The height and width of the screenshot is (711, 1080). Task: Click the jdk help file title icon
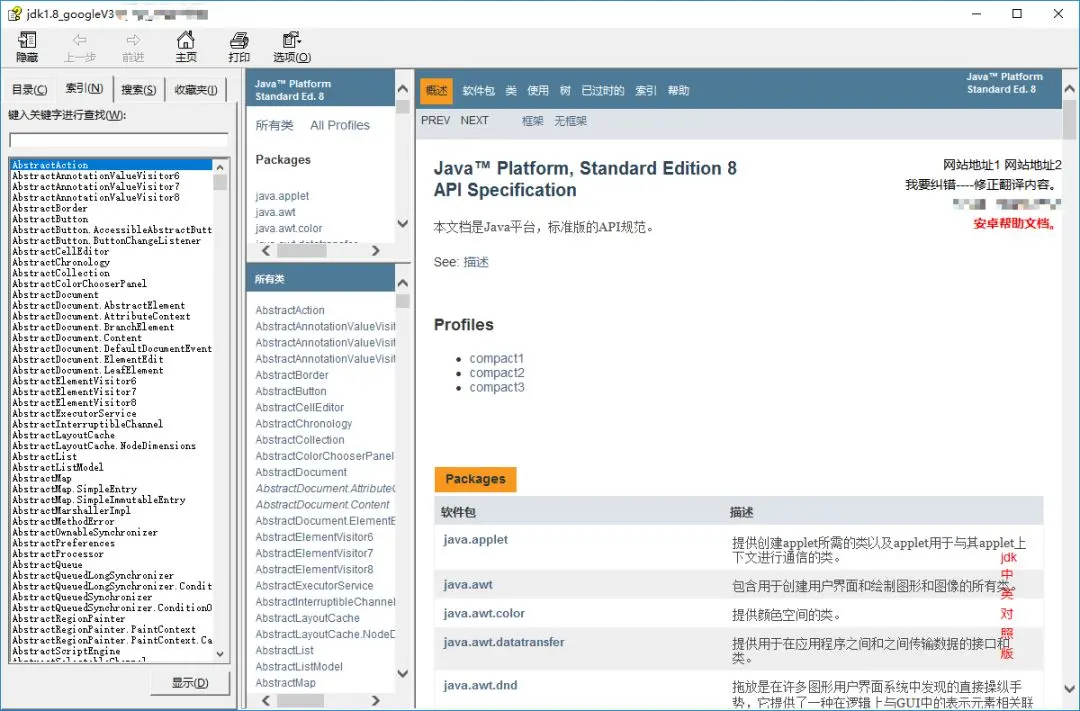[x=14, y=14]
